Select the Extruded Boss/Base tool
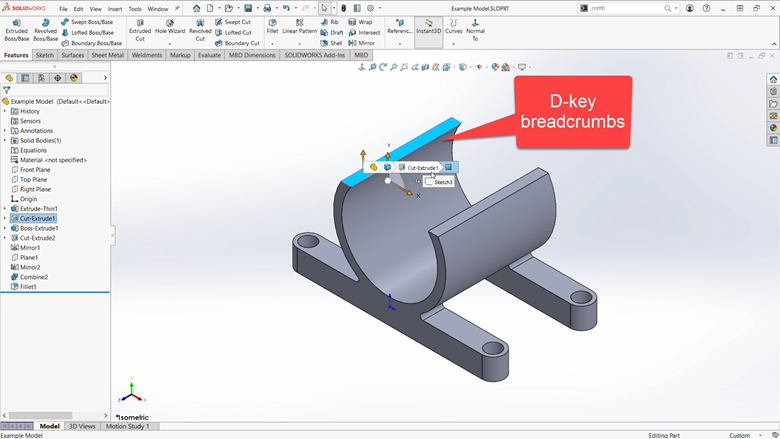The image size is (780, 439). coord(16,30)
